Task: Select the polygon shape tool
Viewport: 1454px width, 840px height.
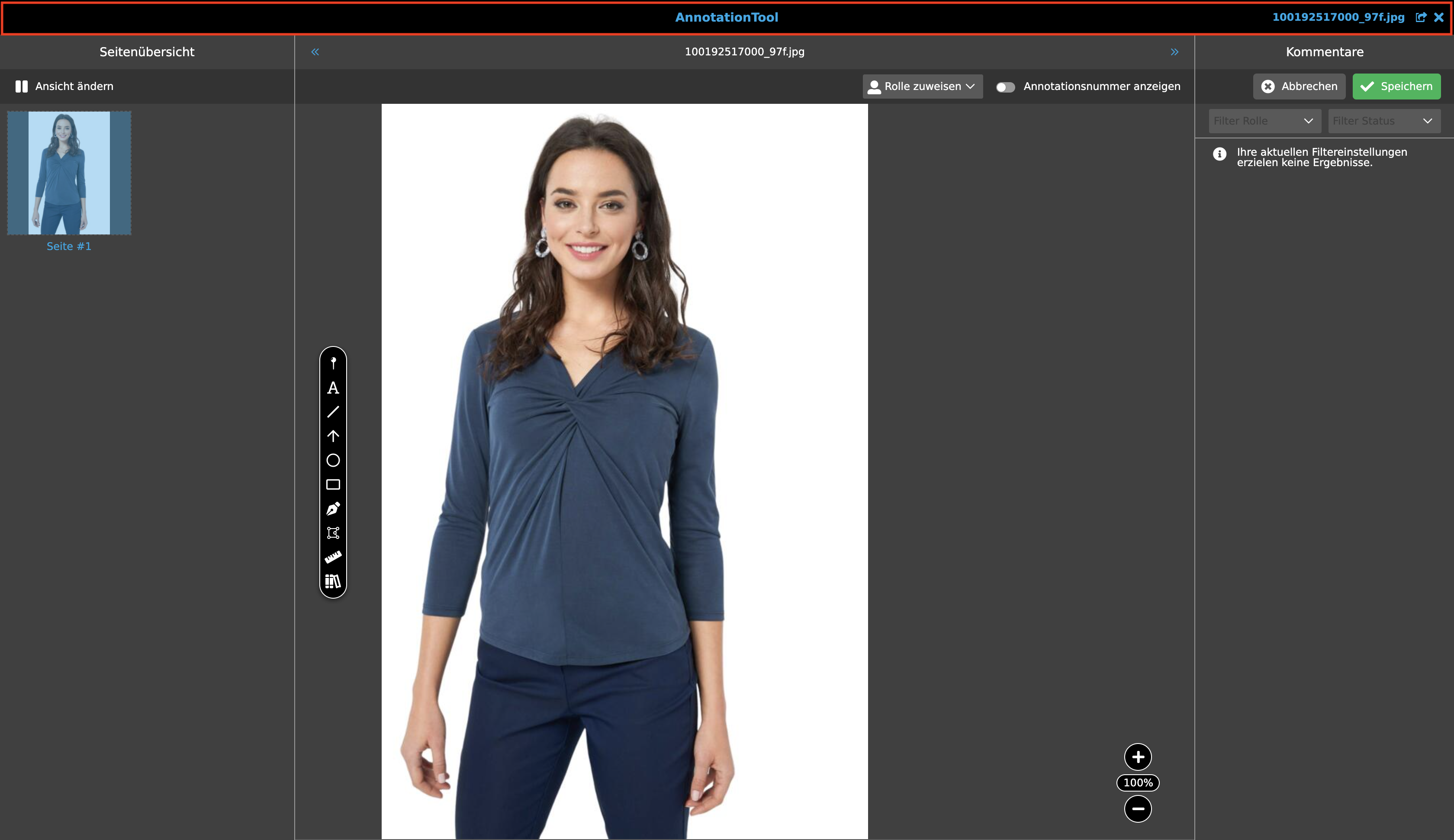Action: point(333,533)
